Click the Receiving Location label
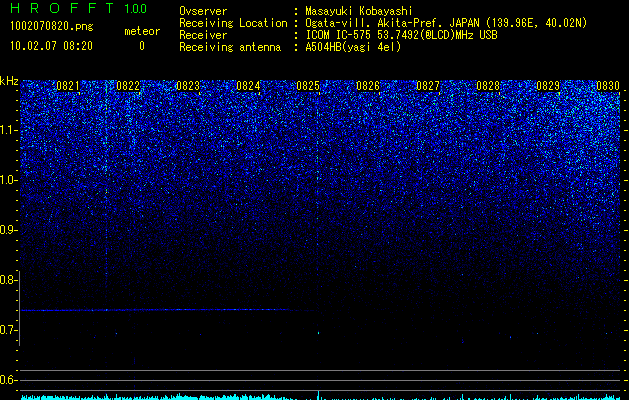Screen dimensions: 629x400 click(233, 23)
